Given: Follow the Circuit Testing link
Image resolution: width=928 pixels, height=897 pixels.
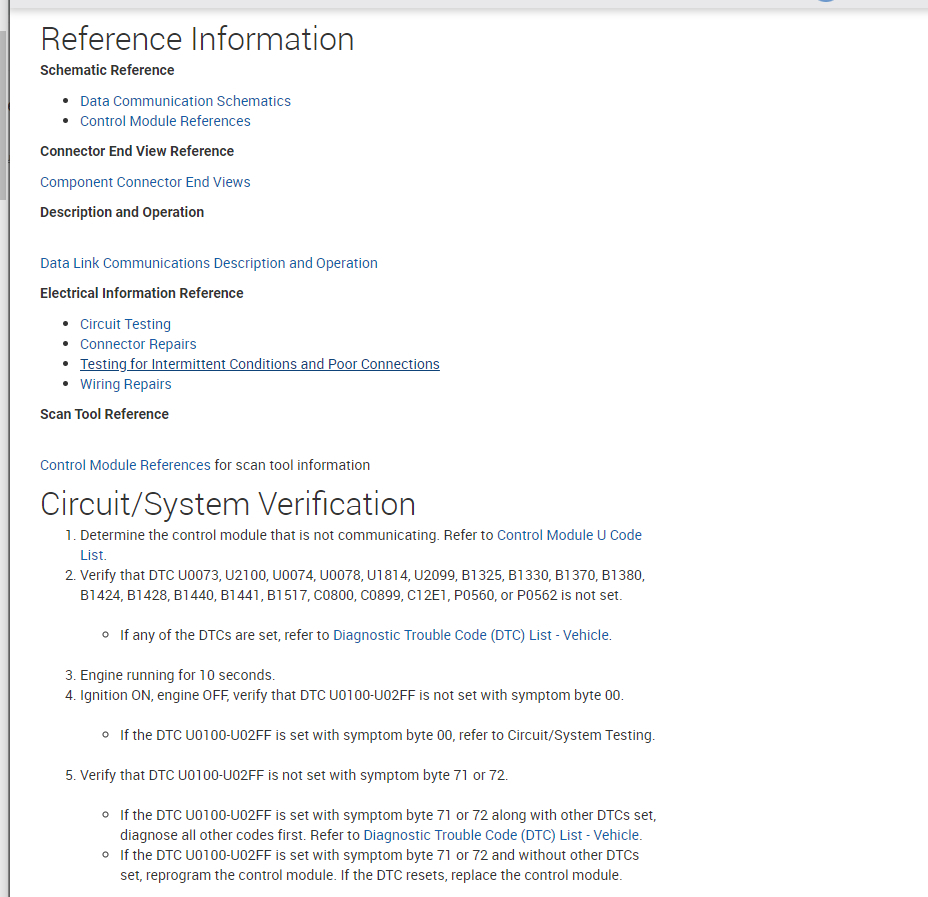Looking at the screenshot, I should point(125,324).
